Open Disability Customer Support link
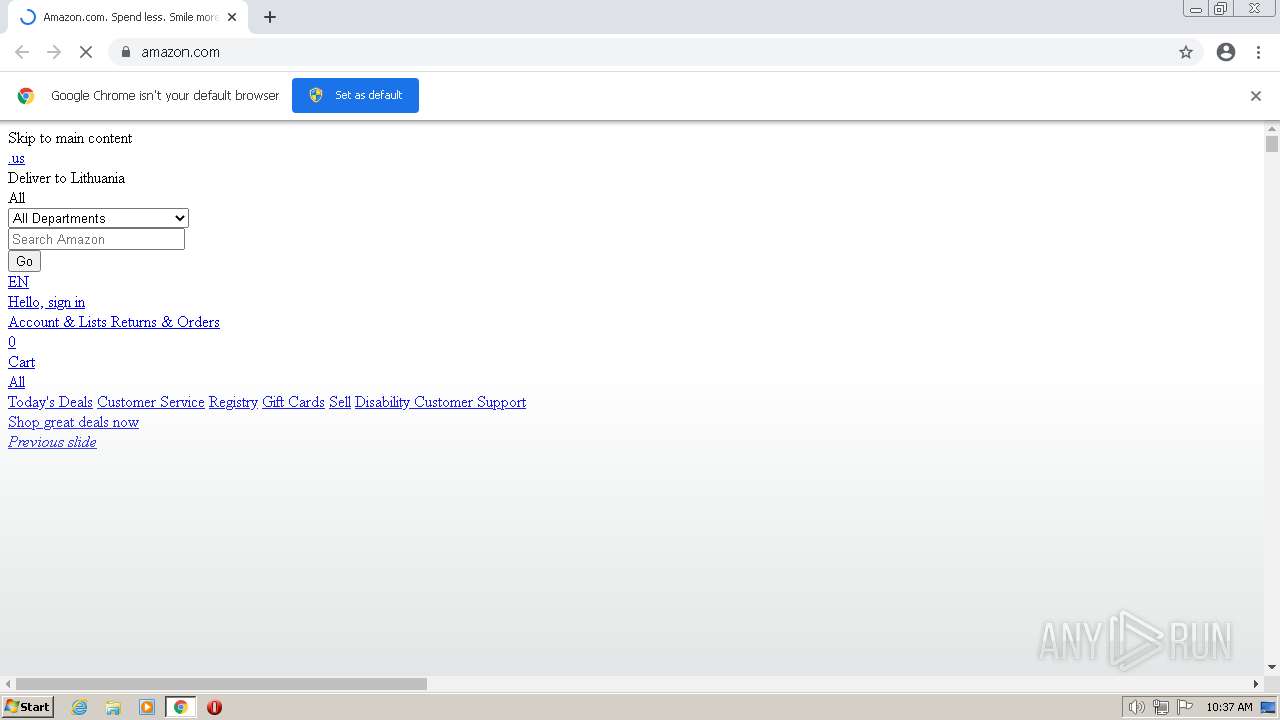 point(440,402)
